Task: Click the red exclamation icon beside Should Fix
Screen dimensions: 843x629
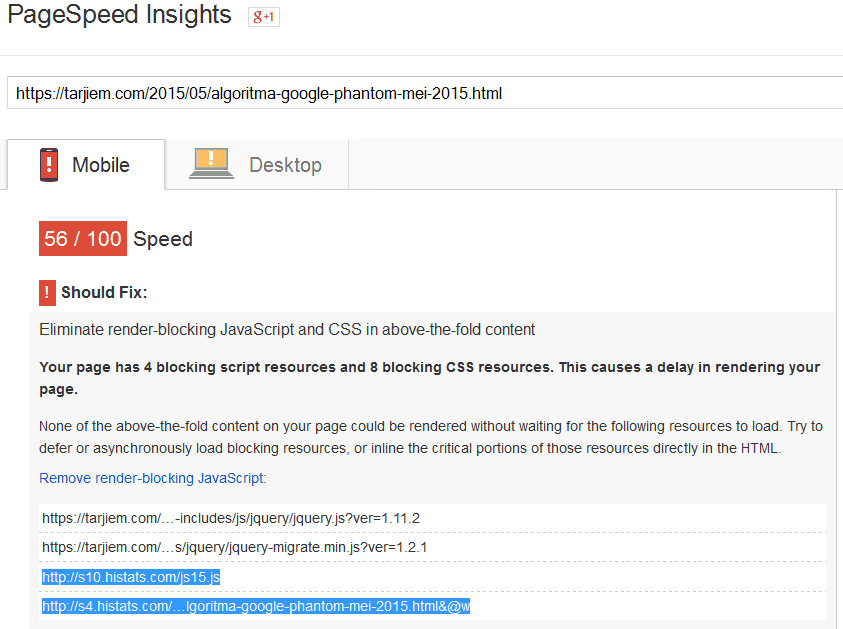Action: click(47, 293)
